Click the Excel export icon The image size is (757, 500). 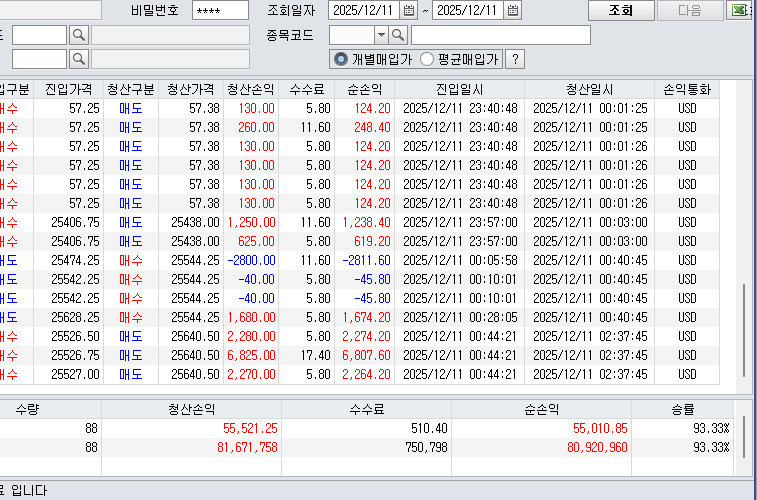pyautogui.click(x=741, y=11)
